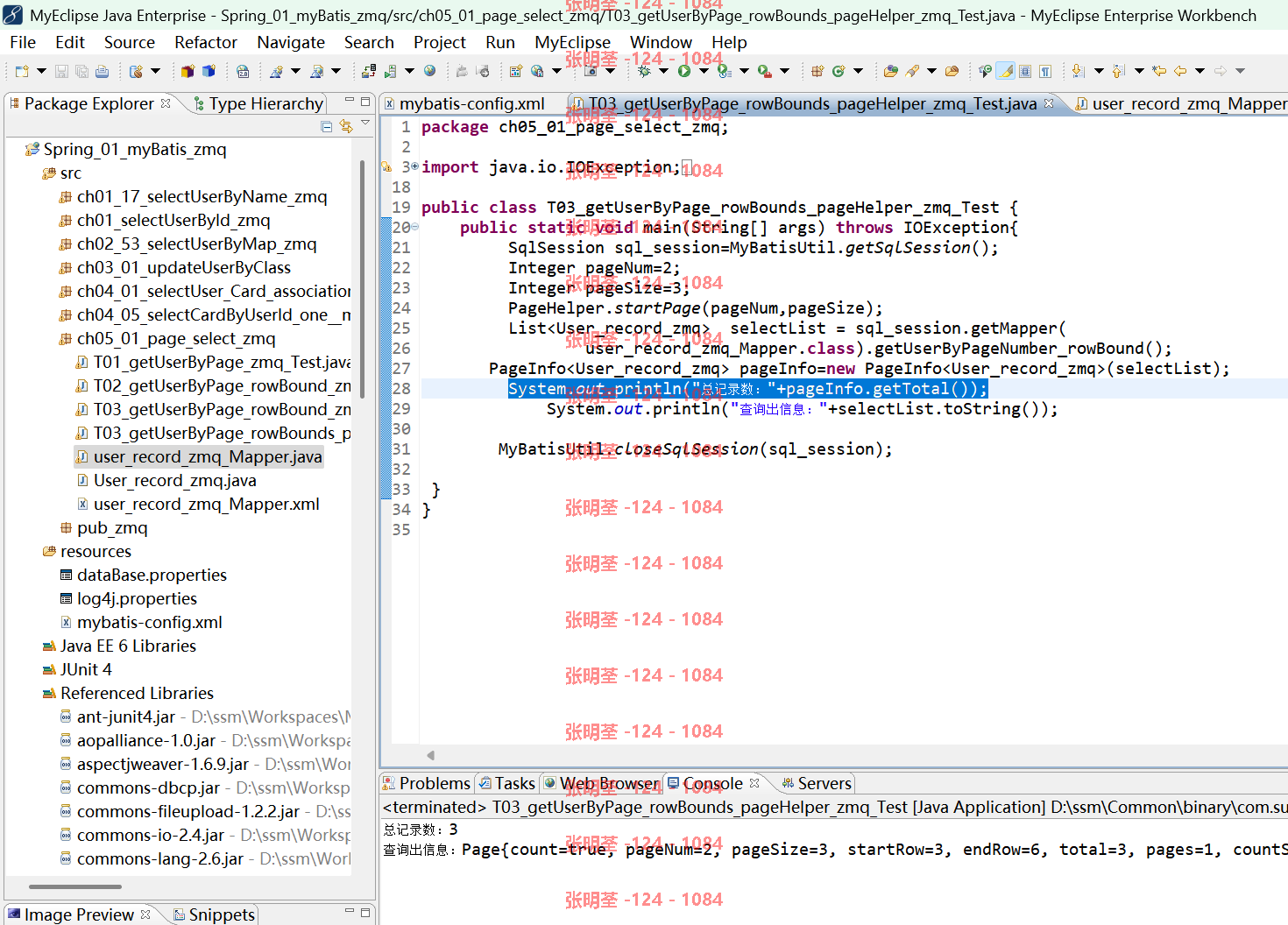Maximize the Package Explorer panel
This screenshot has height=925, width=1288.
pyautogui.click(x=365, y=101)
